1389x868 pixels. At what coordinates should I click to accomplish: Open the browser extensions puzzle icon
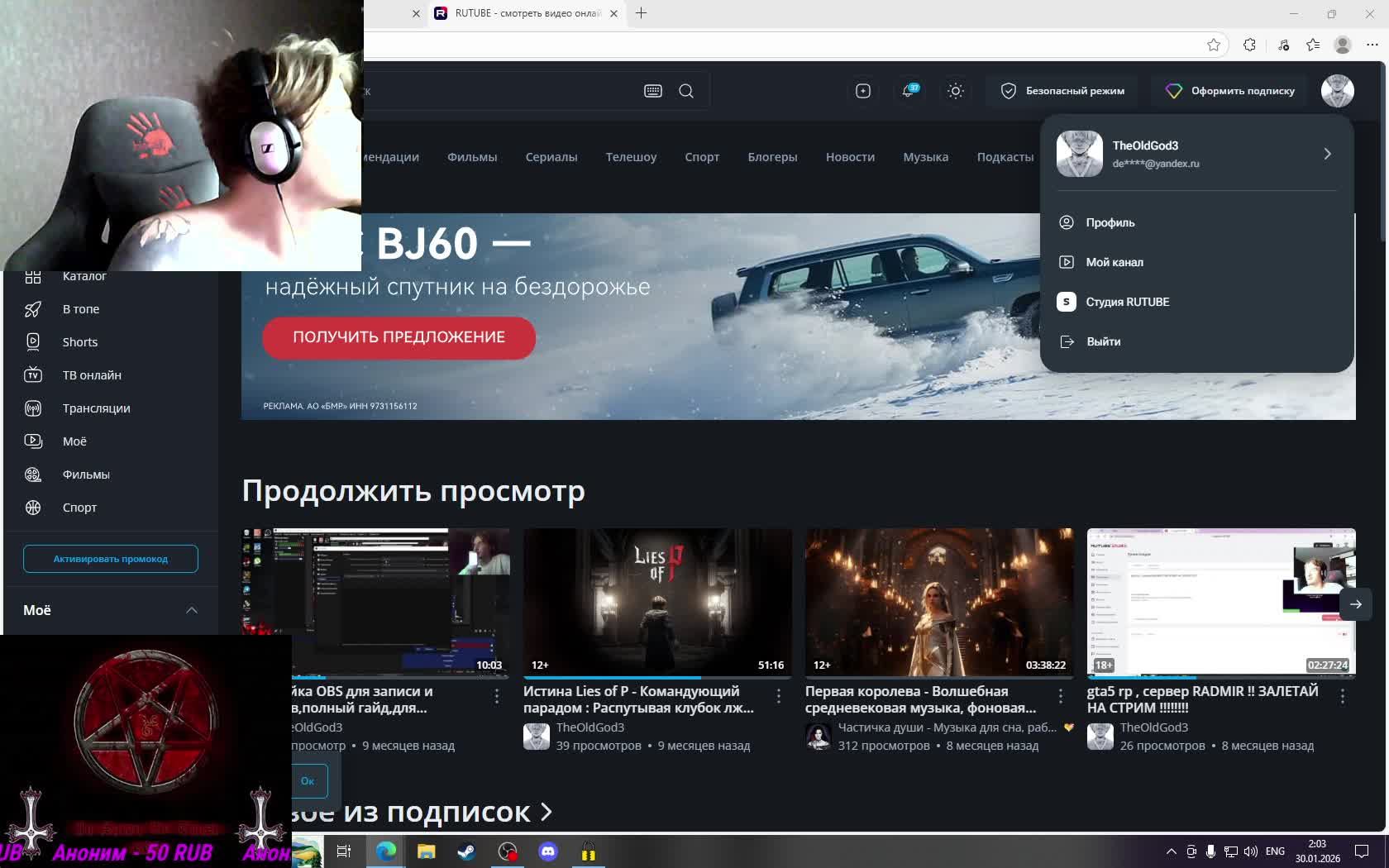click(x=1249, y=45)
